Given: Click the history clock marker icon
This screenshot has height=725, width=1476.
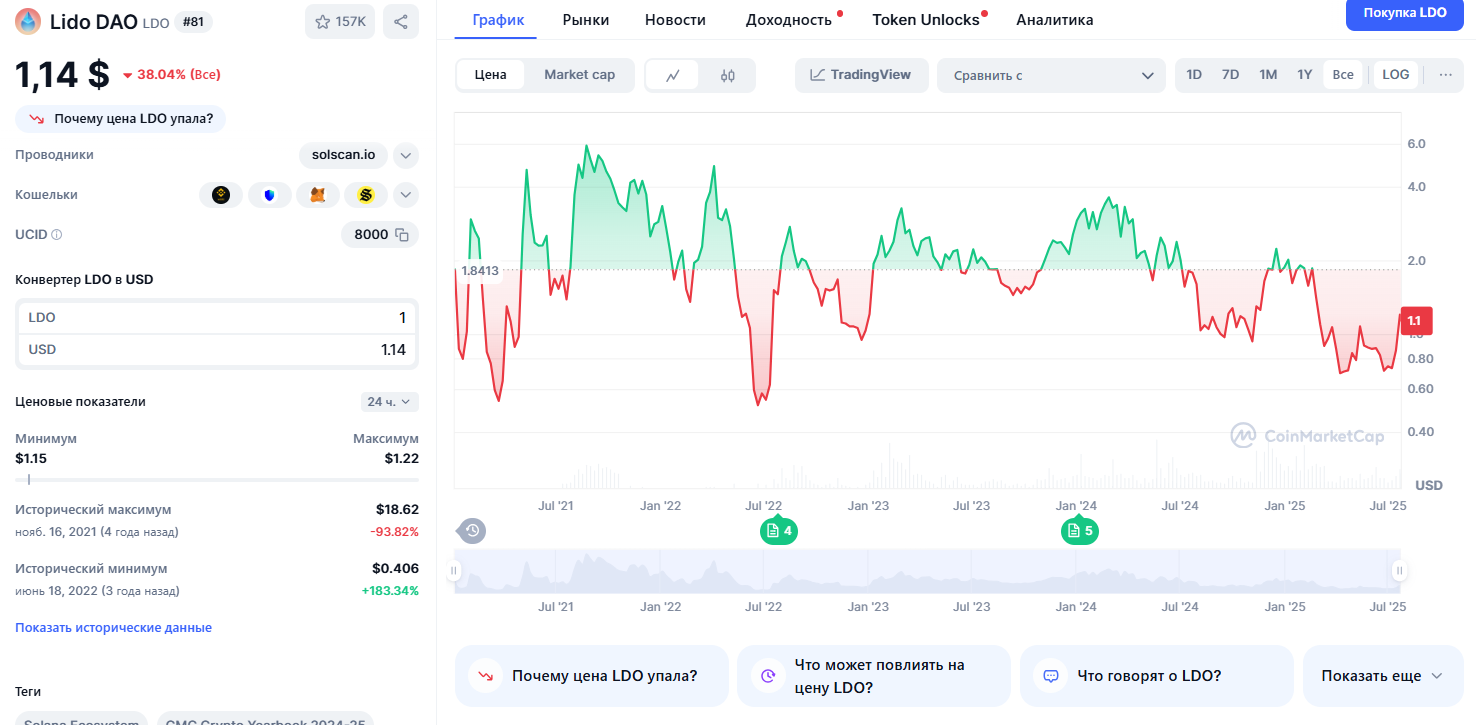Looking at the screenshot, I should pos(473,530).
